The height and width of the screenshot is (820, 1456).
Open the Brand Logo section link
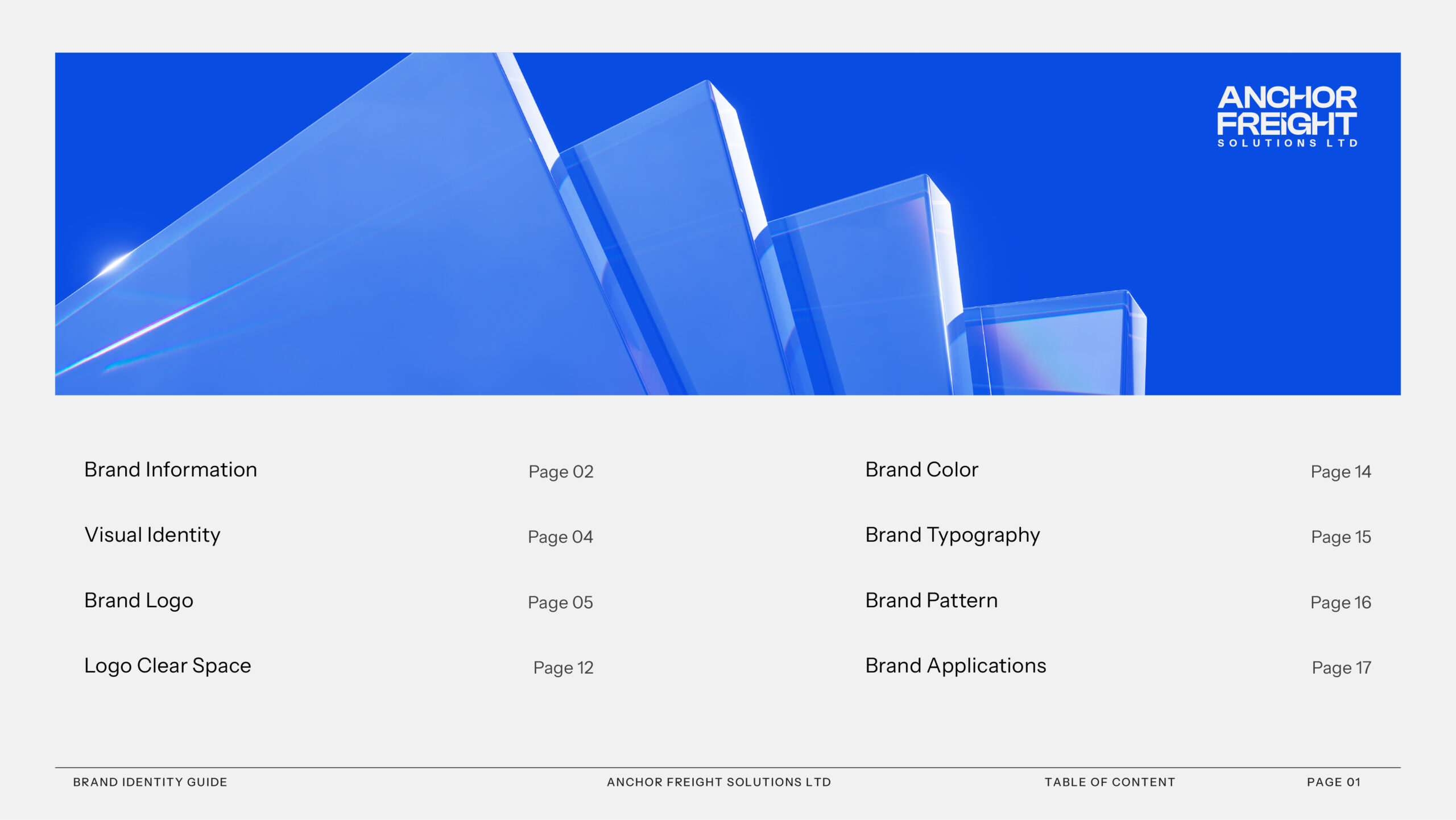(139, 601)
